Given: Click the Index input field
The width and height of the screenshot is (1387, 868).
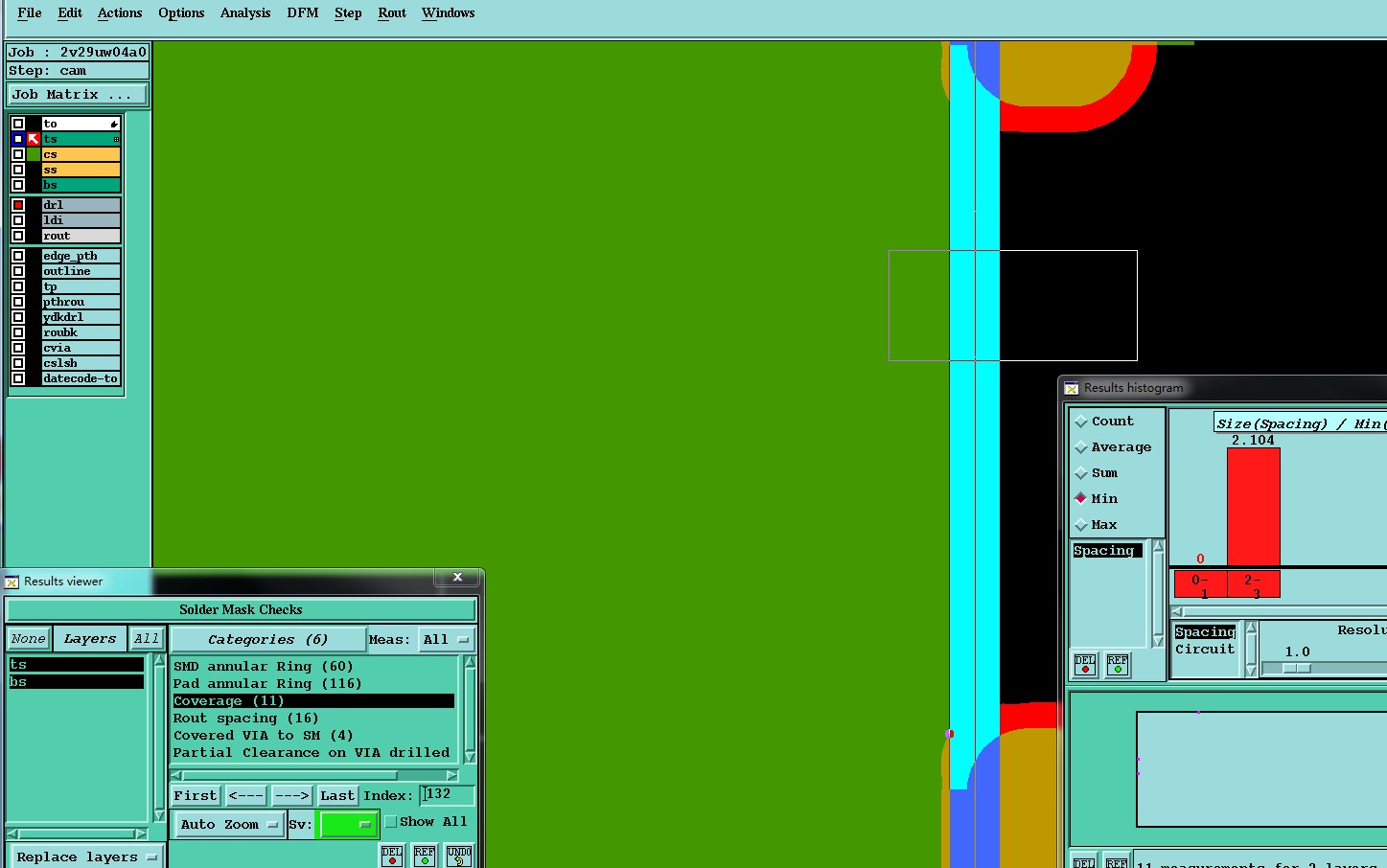Looking at the screenshot, I should (x=448, y=795).
